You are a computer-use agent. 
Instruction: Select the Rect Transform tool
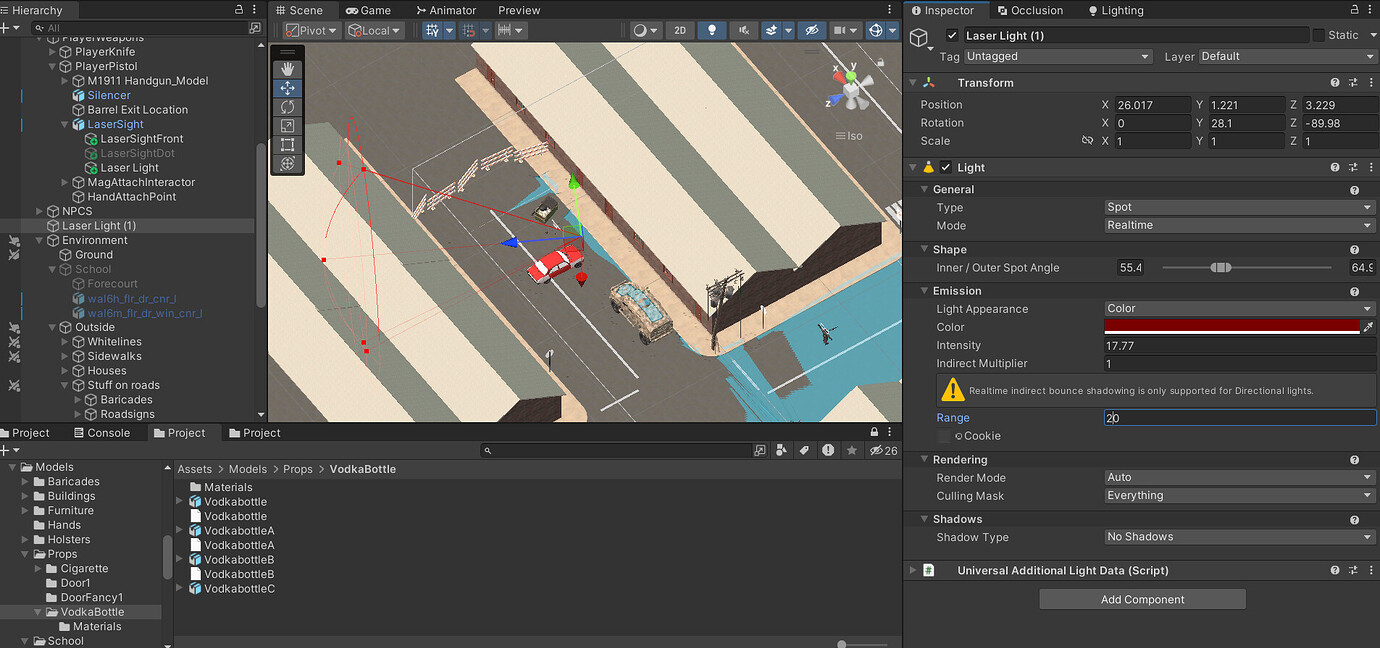(x=288, y=144)
